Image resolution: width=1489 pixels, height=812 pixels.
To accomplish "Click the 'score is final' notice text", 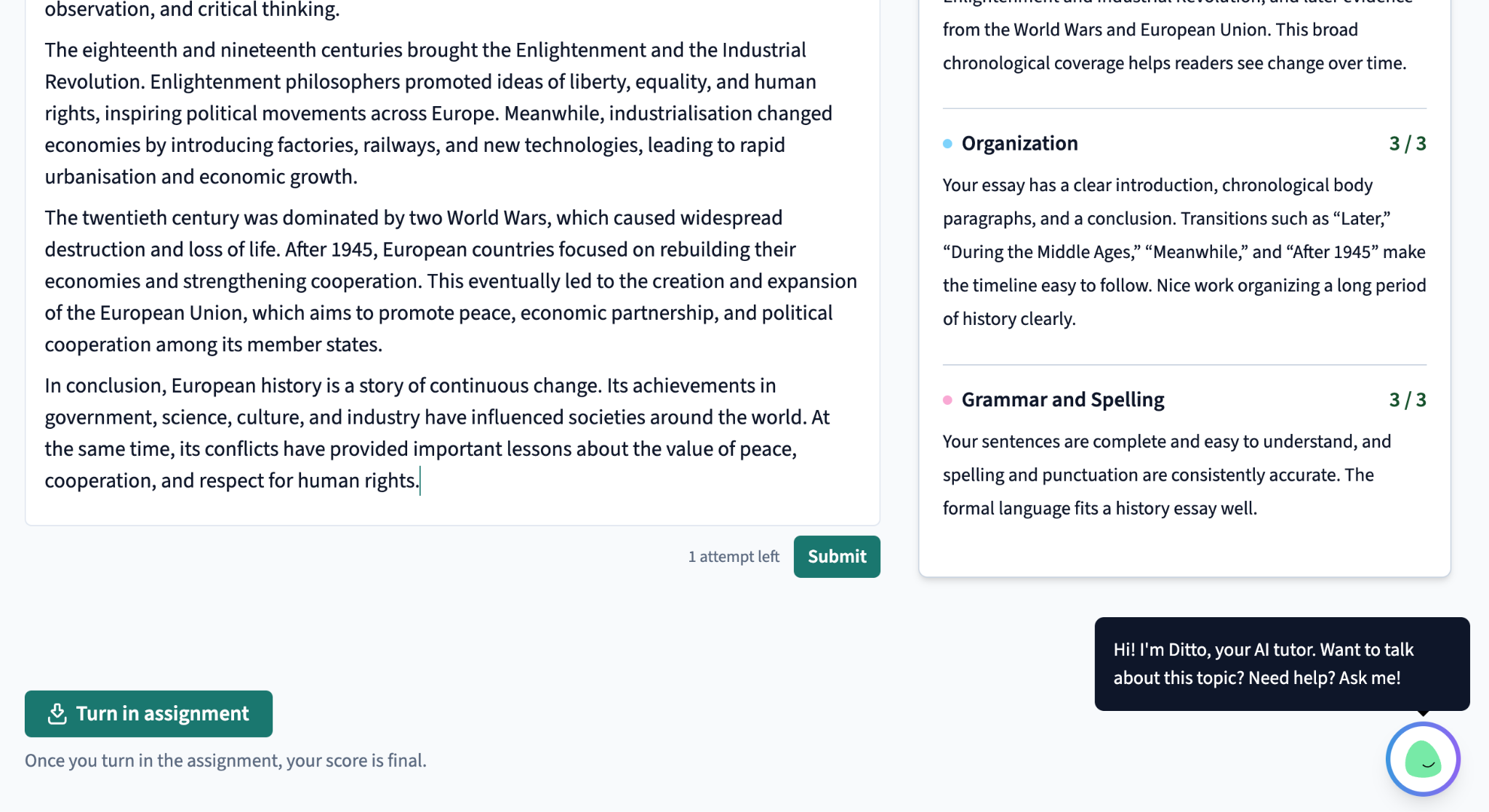I will pyautogui.click(x=225, y=760).
